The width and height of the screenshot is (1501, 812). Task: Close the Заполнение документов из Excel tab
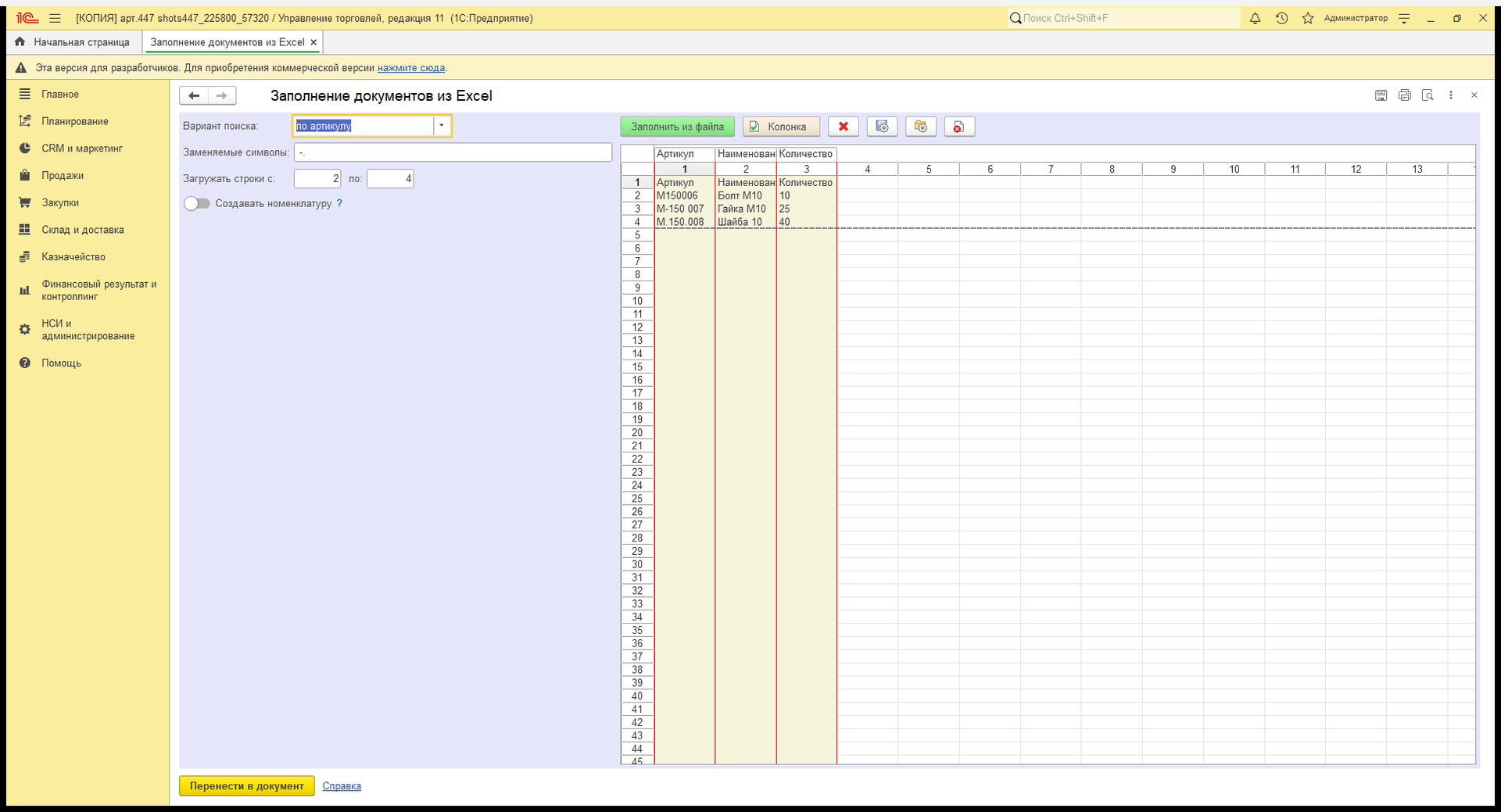[x=313, y=42]
